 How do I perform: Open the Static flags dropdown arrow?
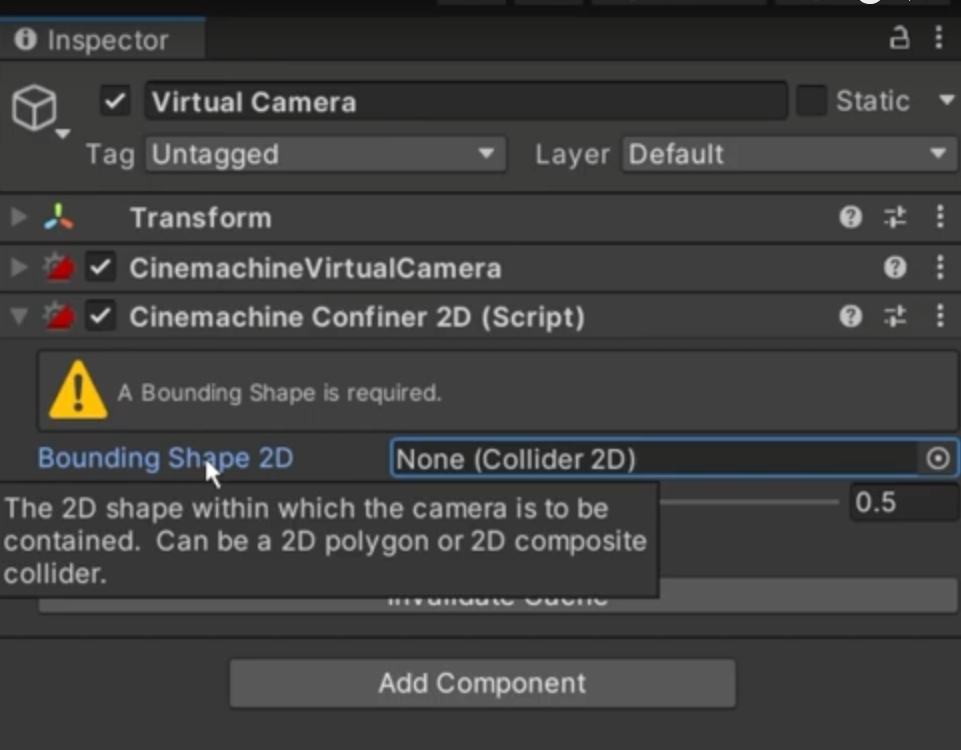point(946,100)
